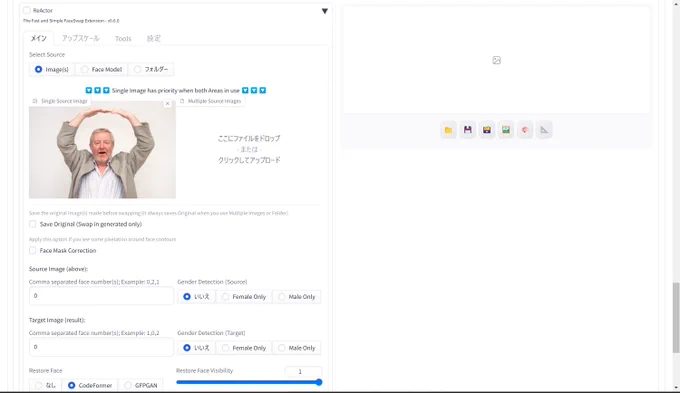Click the source face number input field
This screenshot has width=680, height=393.
(x=101, y=296)
